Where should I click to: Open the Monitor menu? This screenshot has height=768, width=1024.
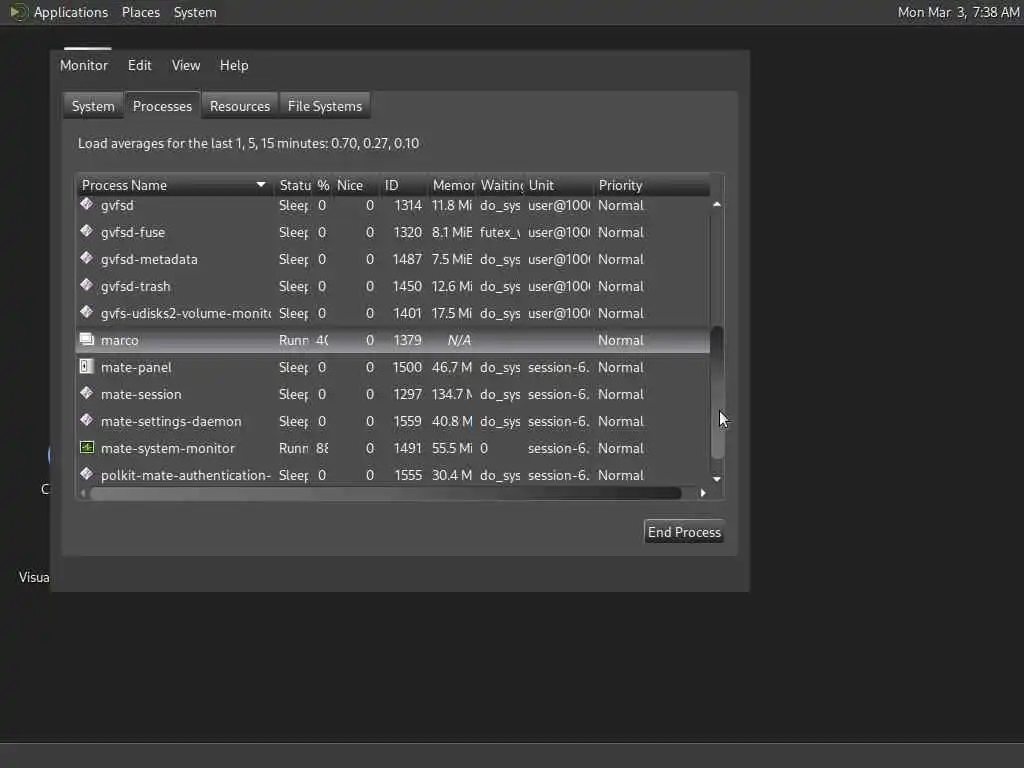[x=84, y=65]
